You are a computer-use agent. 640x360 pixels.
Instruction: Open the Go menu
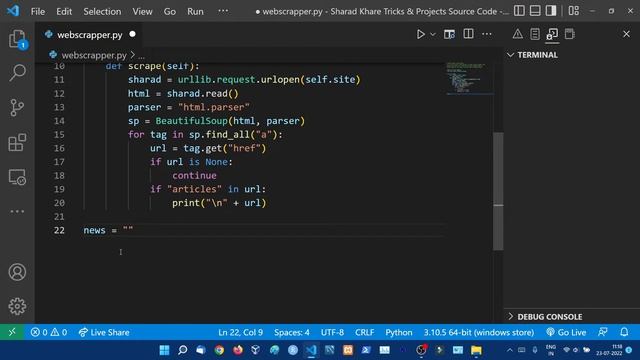point(169,11)
